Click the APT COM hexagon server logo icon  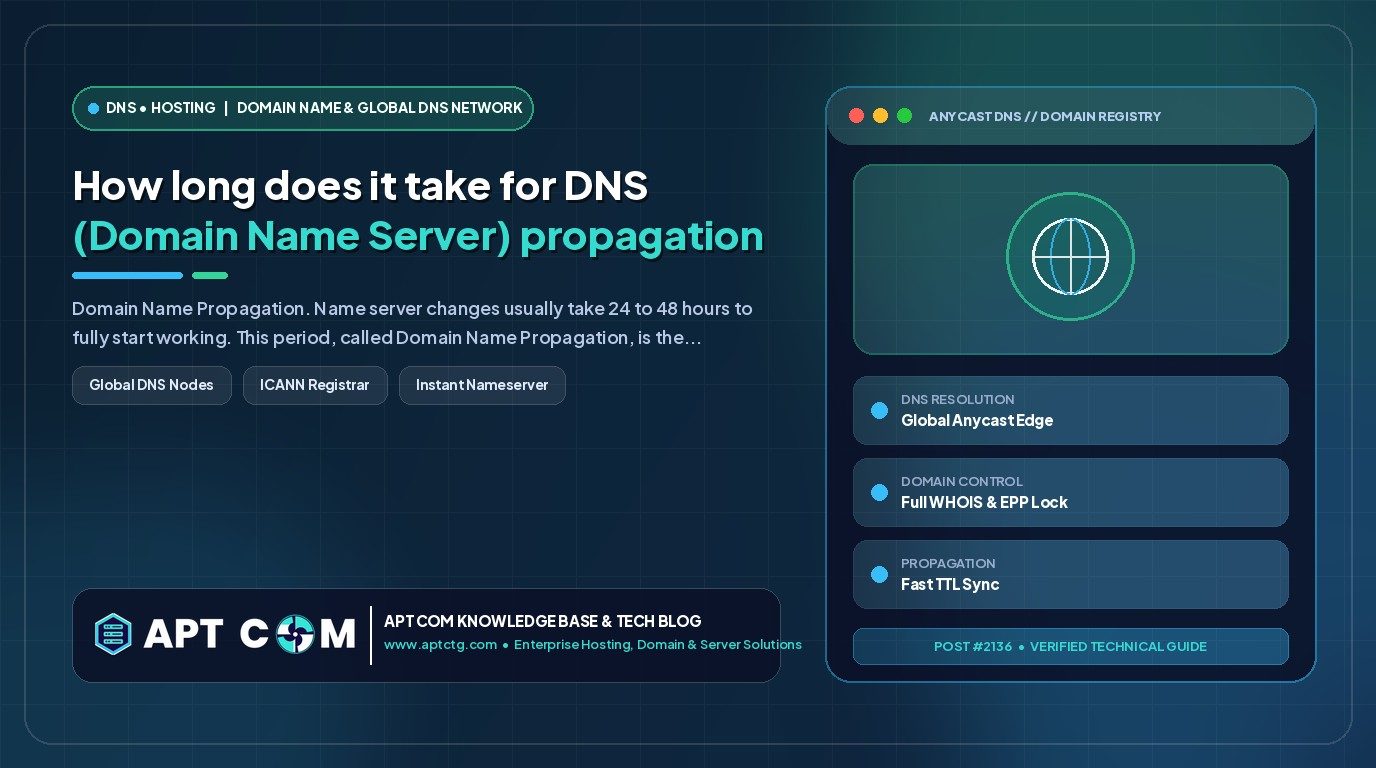pos(112,634)
